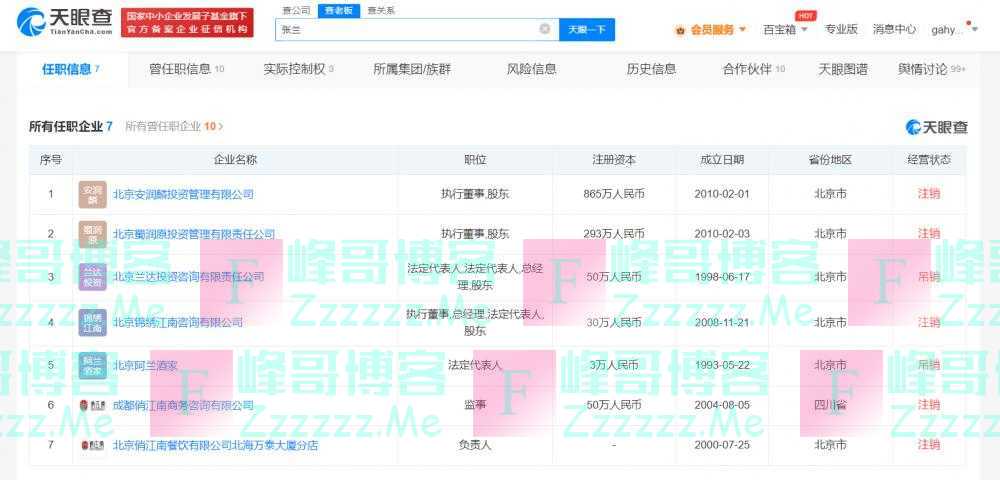Switch to the 舆情讨论 tab

tap(931, 69)
